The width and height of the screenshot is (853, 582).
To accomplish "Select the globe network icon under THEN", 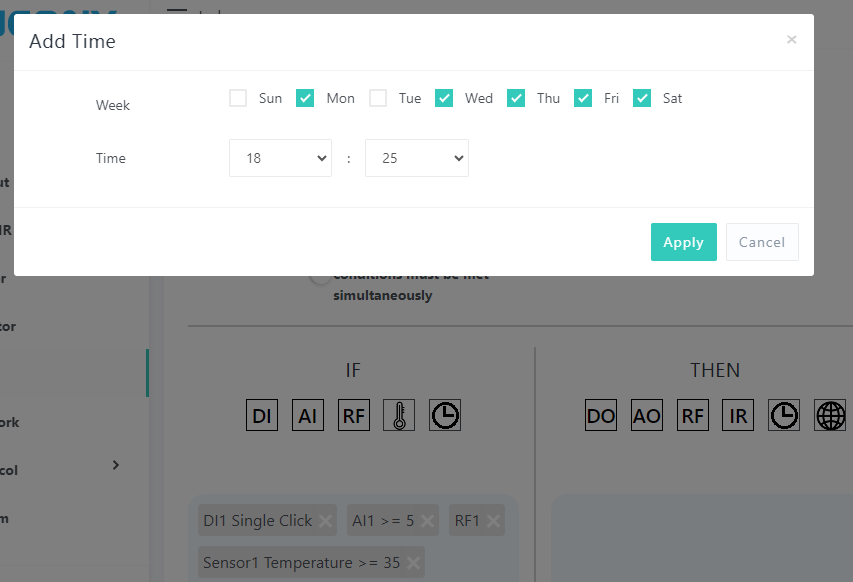I will click(x=831, y=416).
